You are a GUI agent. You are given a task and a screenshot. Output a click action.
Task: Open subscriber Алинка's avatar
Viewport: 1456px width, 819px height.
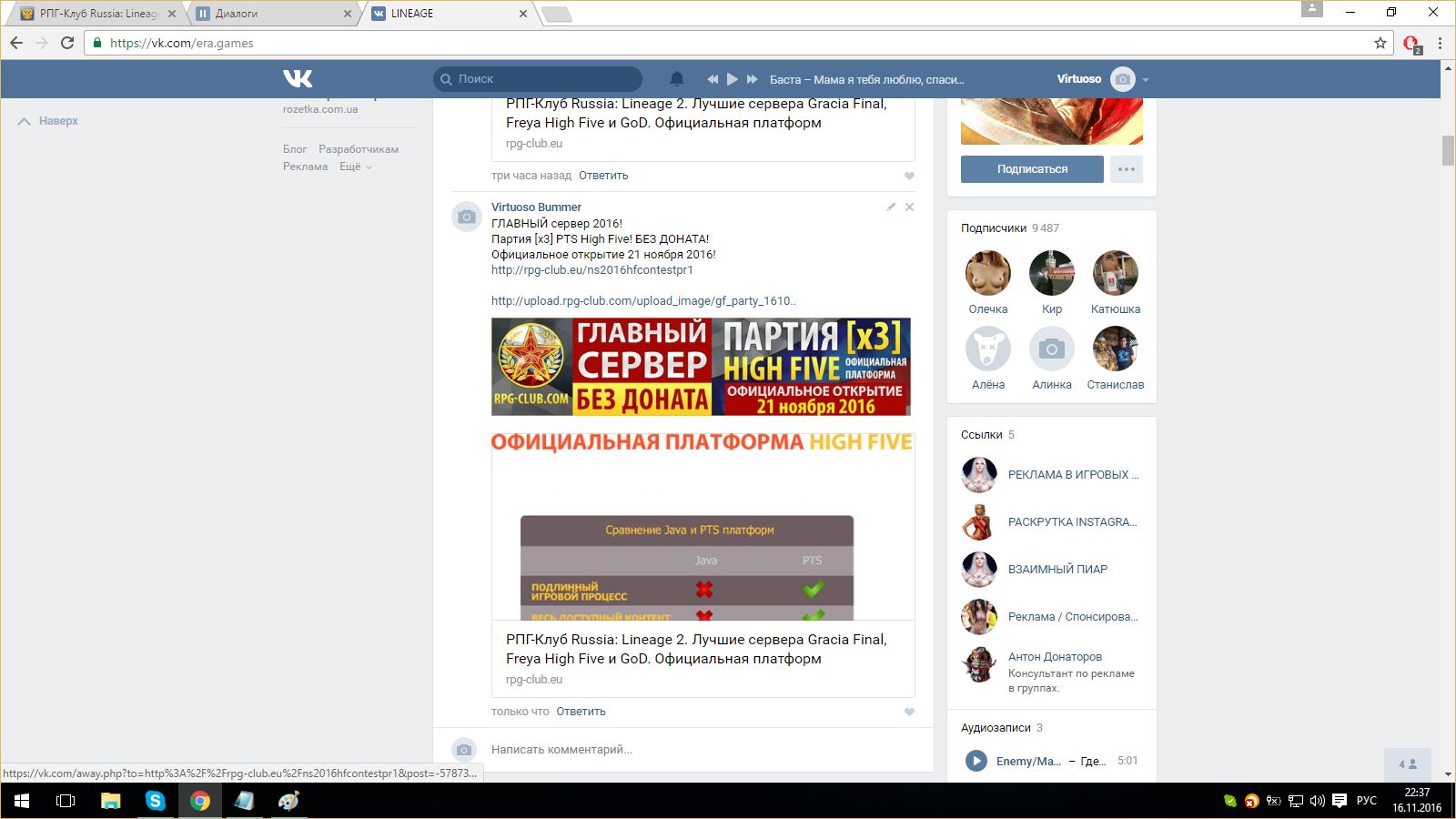point(1052,349)
